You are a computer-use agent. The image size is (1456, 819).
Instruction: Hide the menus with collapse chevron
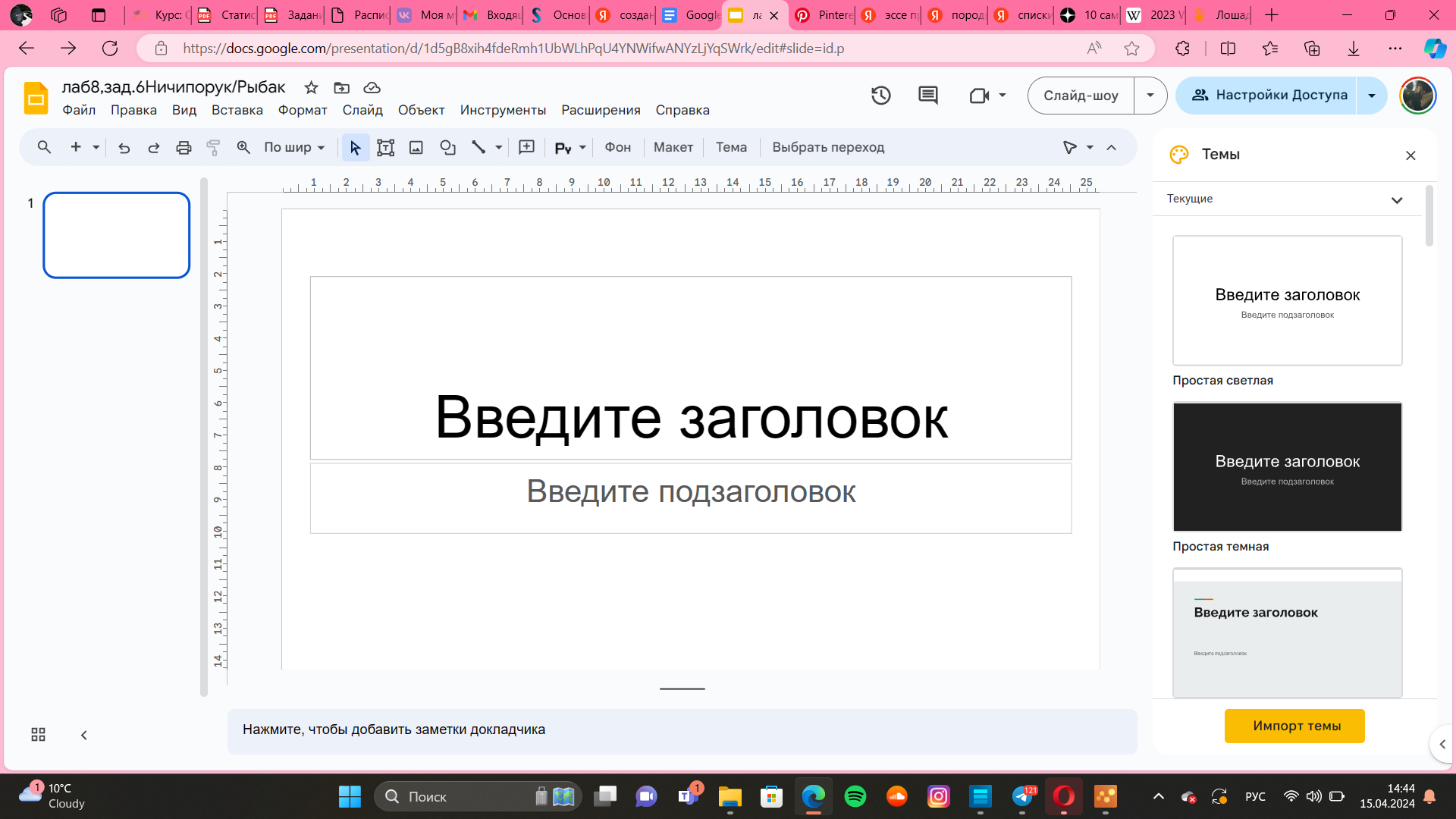pyautogui.click(x=1111, y=147)
